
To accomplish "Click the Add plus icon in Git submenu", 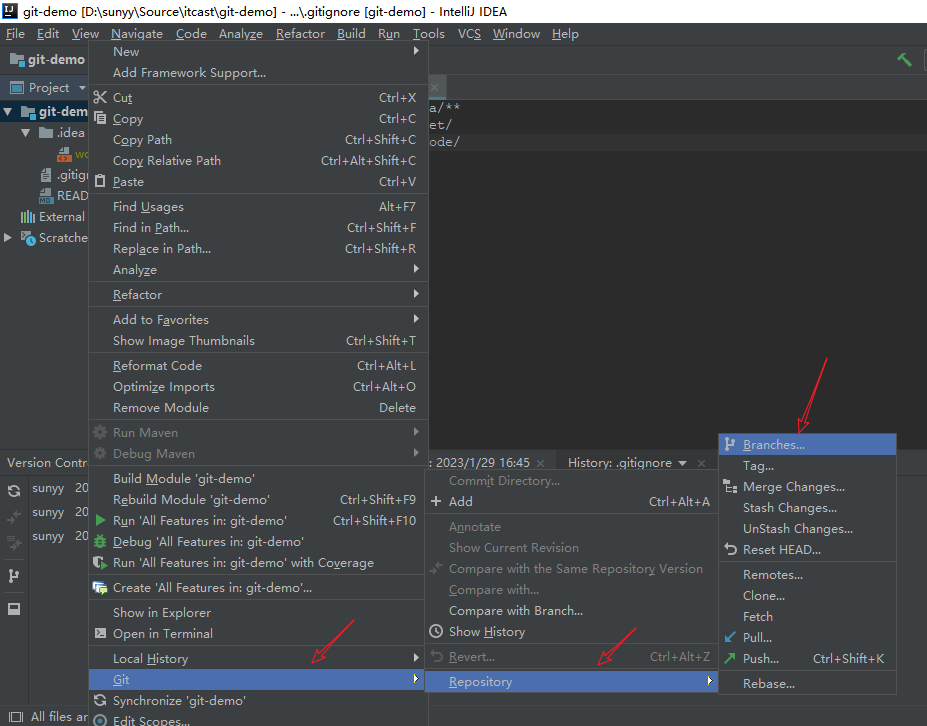I will tap(436, 501).
